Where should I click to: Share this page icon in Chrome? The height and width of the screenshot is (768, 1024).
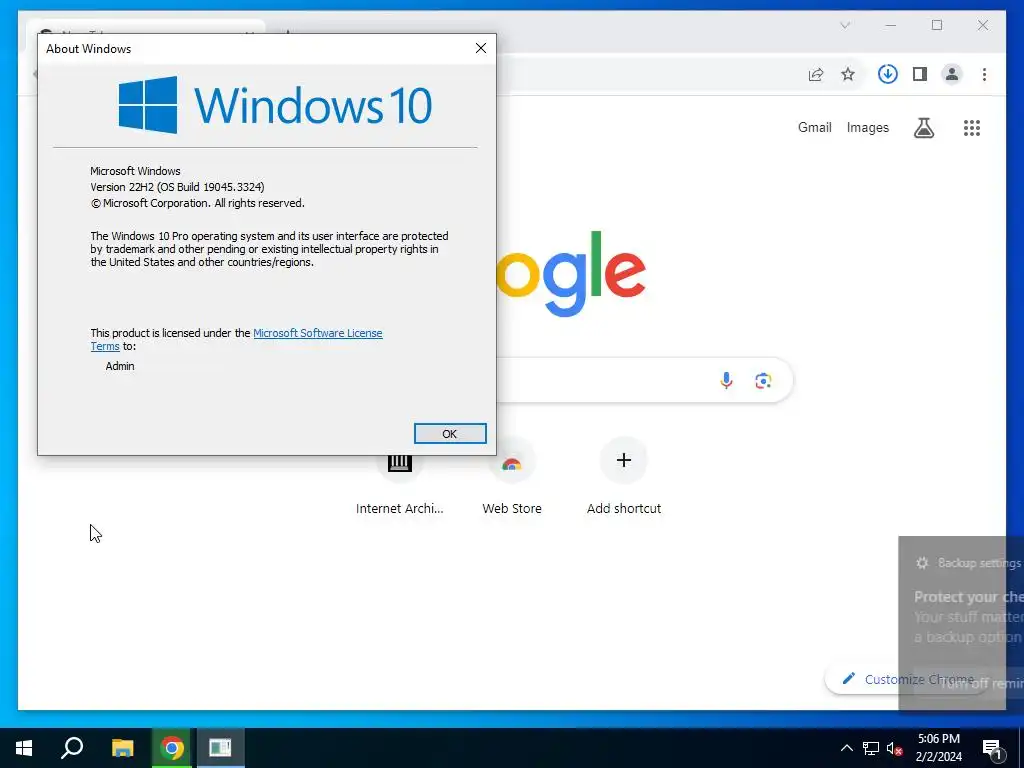pyautogui.click(x=816, y=74)
